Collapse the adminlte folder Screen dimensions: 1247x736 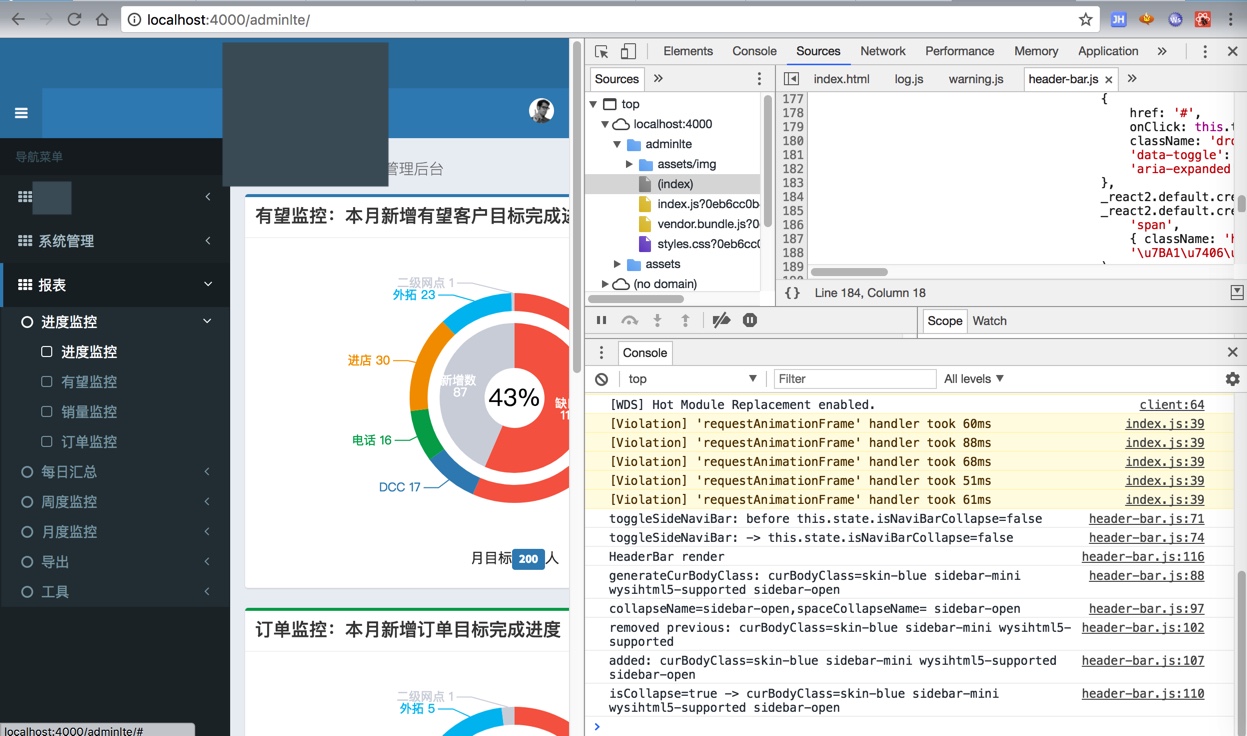point(617,144)
